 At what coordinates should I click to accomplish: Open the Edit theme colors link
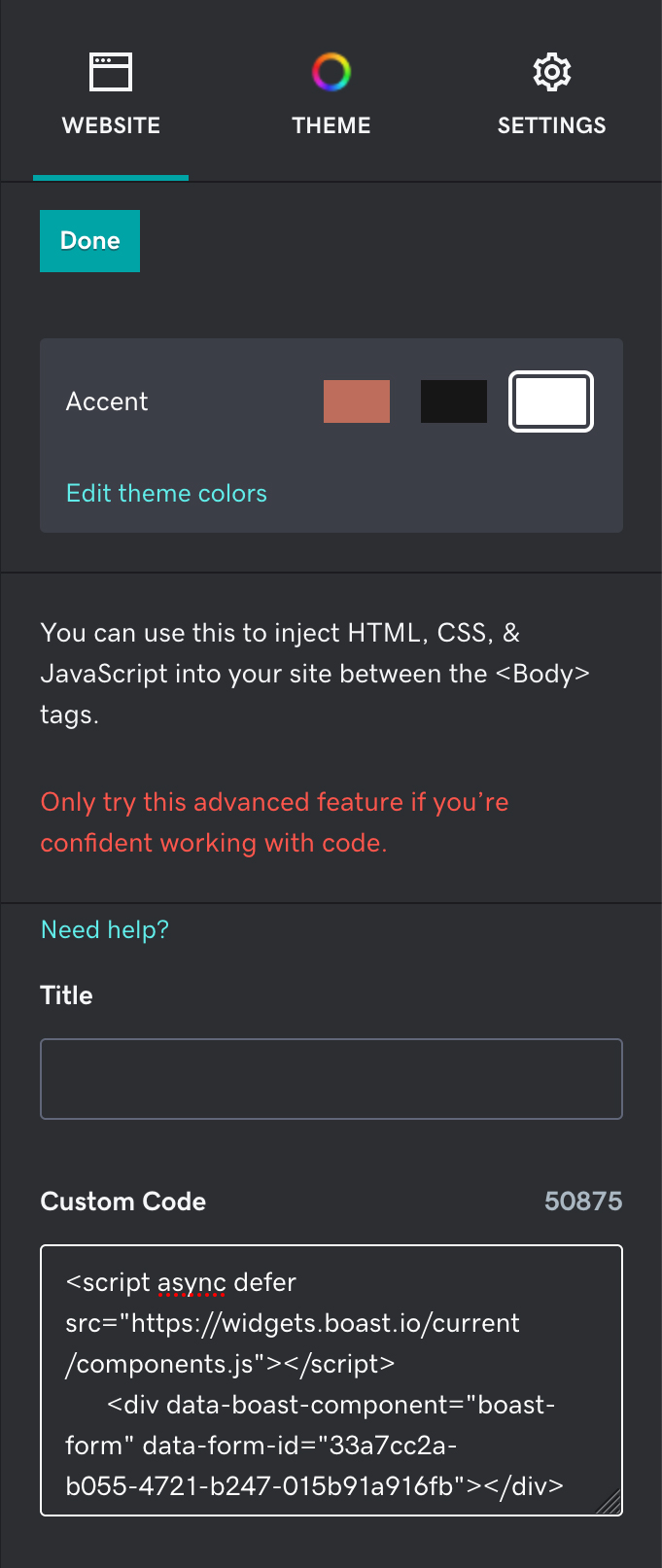pyautogui.click(x=165, y=493)
